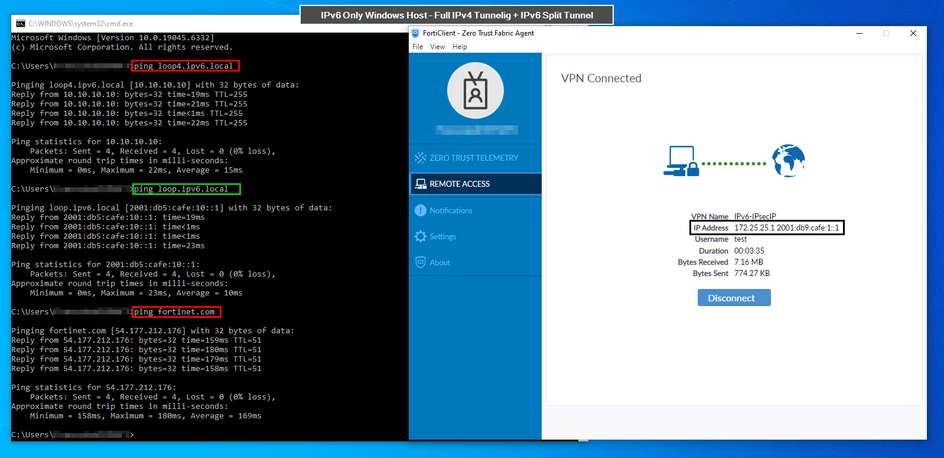Click the last empty command prompt line
Image resolution: width=944 pixels, height=458 pixels.
pos(72,434)
